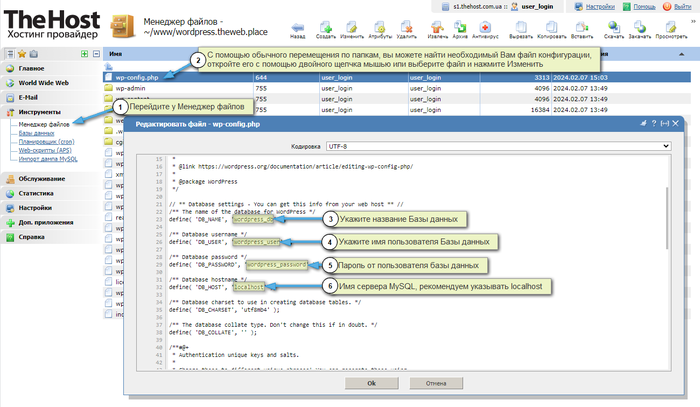Screen dimensions: 700x407
Task: Click the Отмена button in editor dialog
Action: point(436,383)
